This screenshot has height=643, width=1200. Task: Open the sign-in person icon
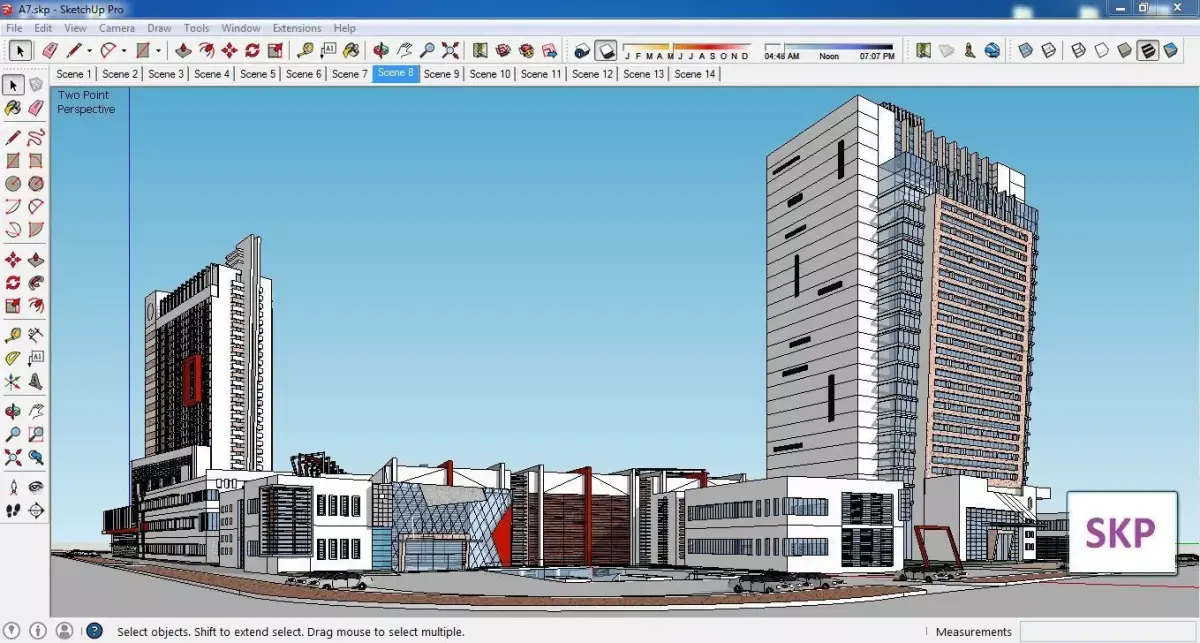click(65, 631)
